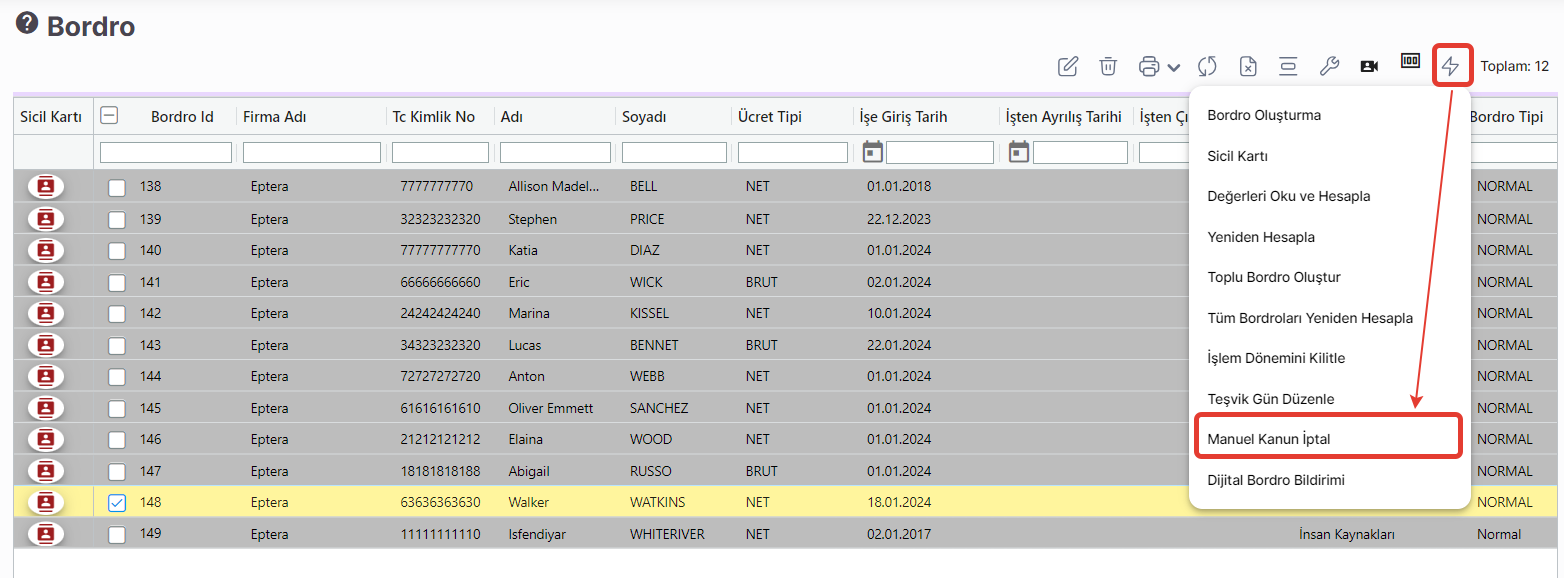Open the İşe Giriş Tarih calendar picker

point(873,152)
